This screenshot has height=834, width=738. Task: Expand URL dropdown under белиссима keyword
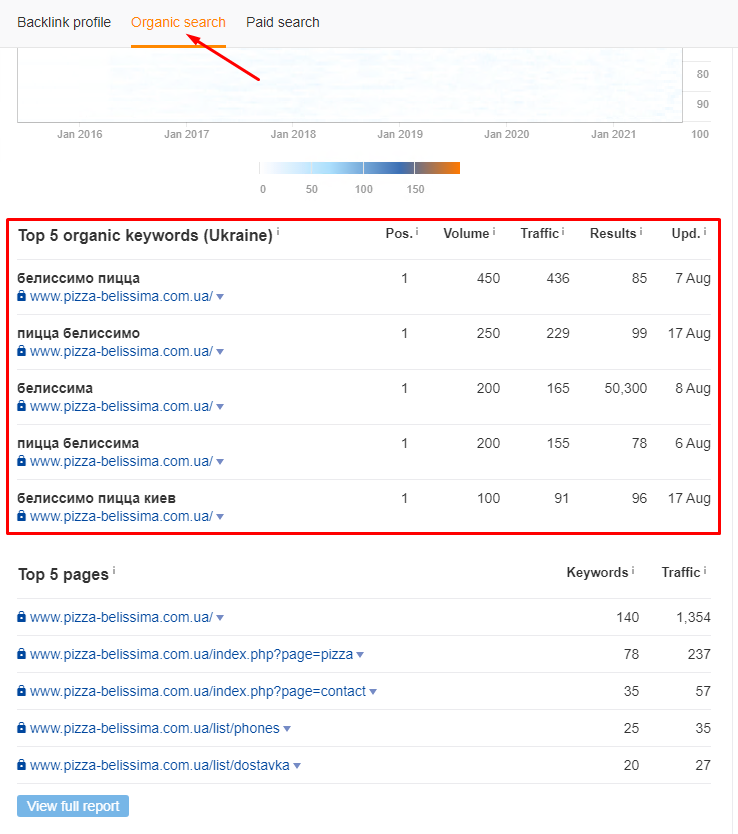point(220,407)
